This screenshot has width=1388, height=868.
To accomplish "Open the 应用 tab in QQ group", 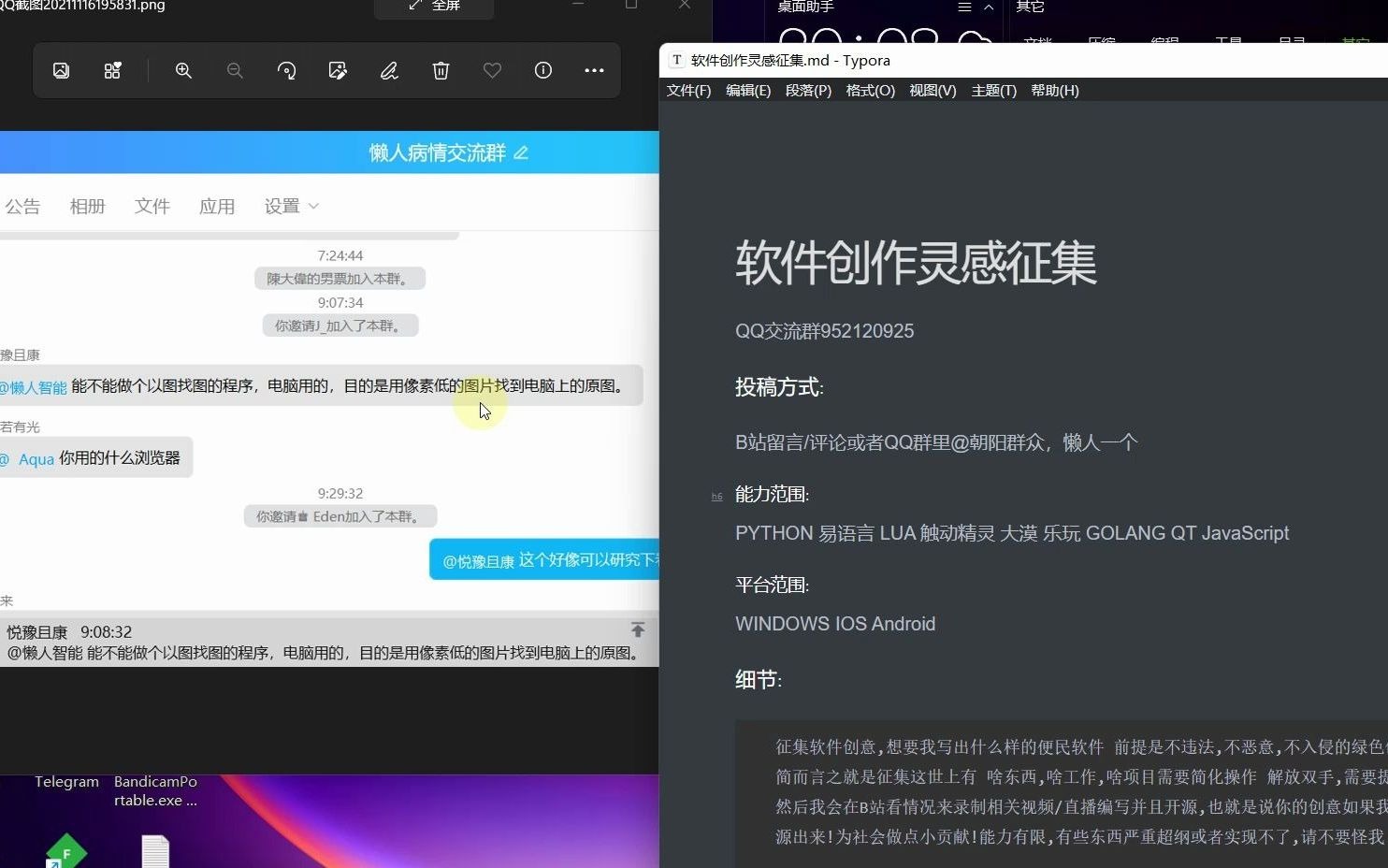I will tap(216, 206).
